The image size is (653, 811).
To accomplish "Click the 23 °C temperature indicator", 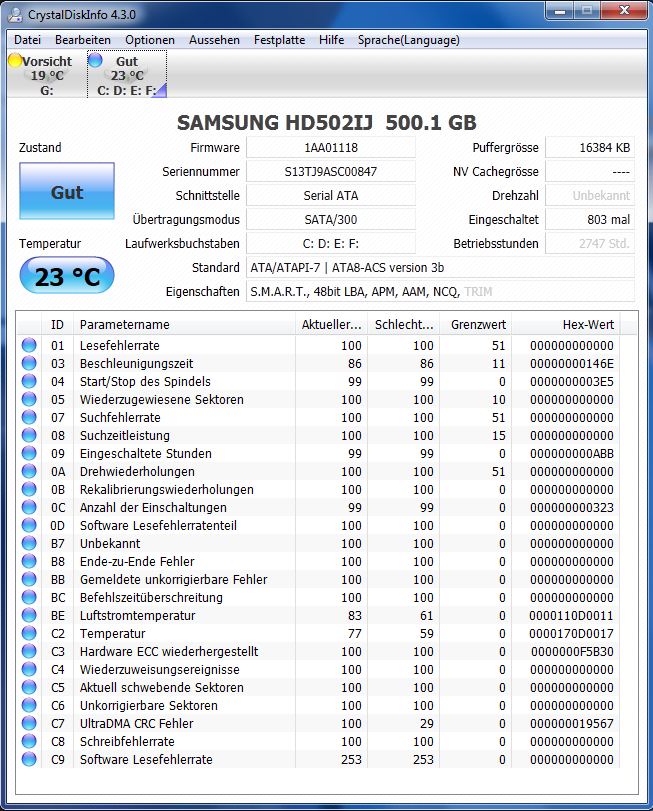I will (67, 276).
